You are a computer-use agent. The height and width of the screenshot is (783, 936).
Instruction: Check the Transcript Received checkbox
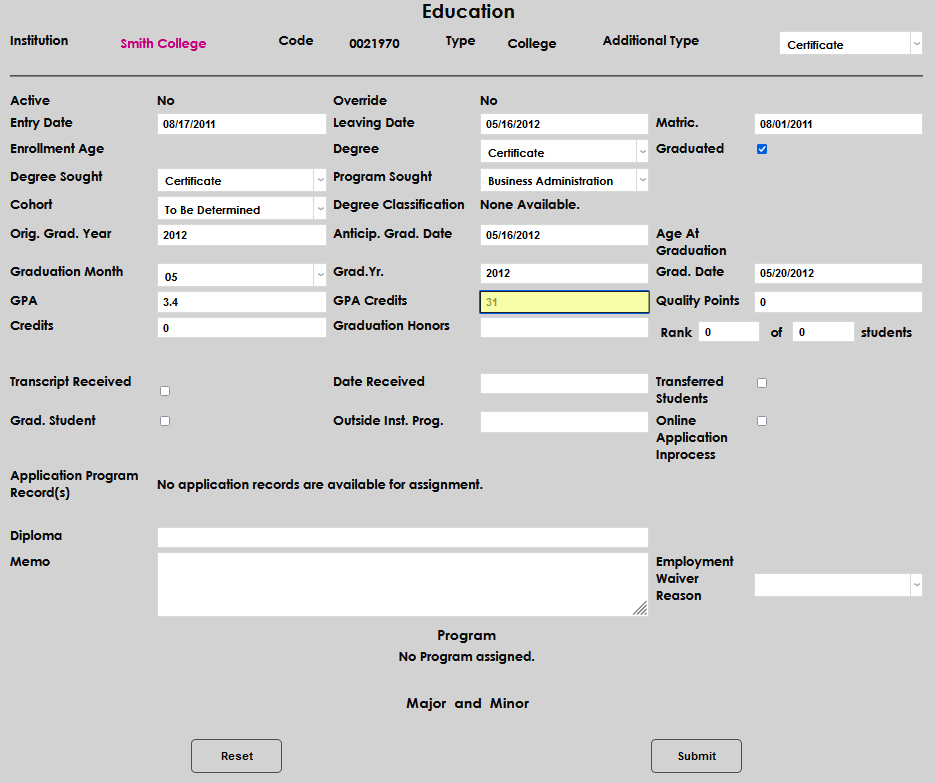(165, 391)
